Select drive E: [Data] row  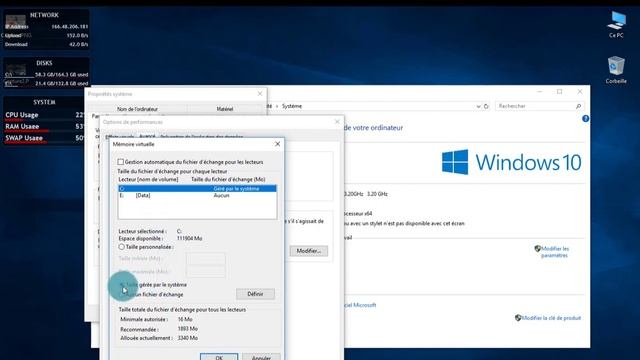[197, 196]
